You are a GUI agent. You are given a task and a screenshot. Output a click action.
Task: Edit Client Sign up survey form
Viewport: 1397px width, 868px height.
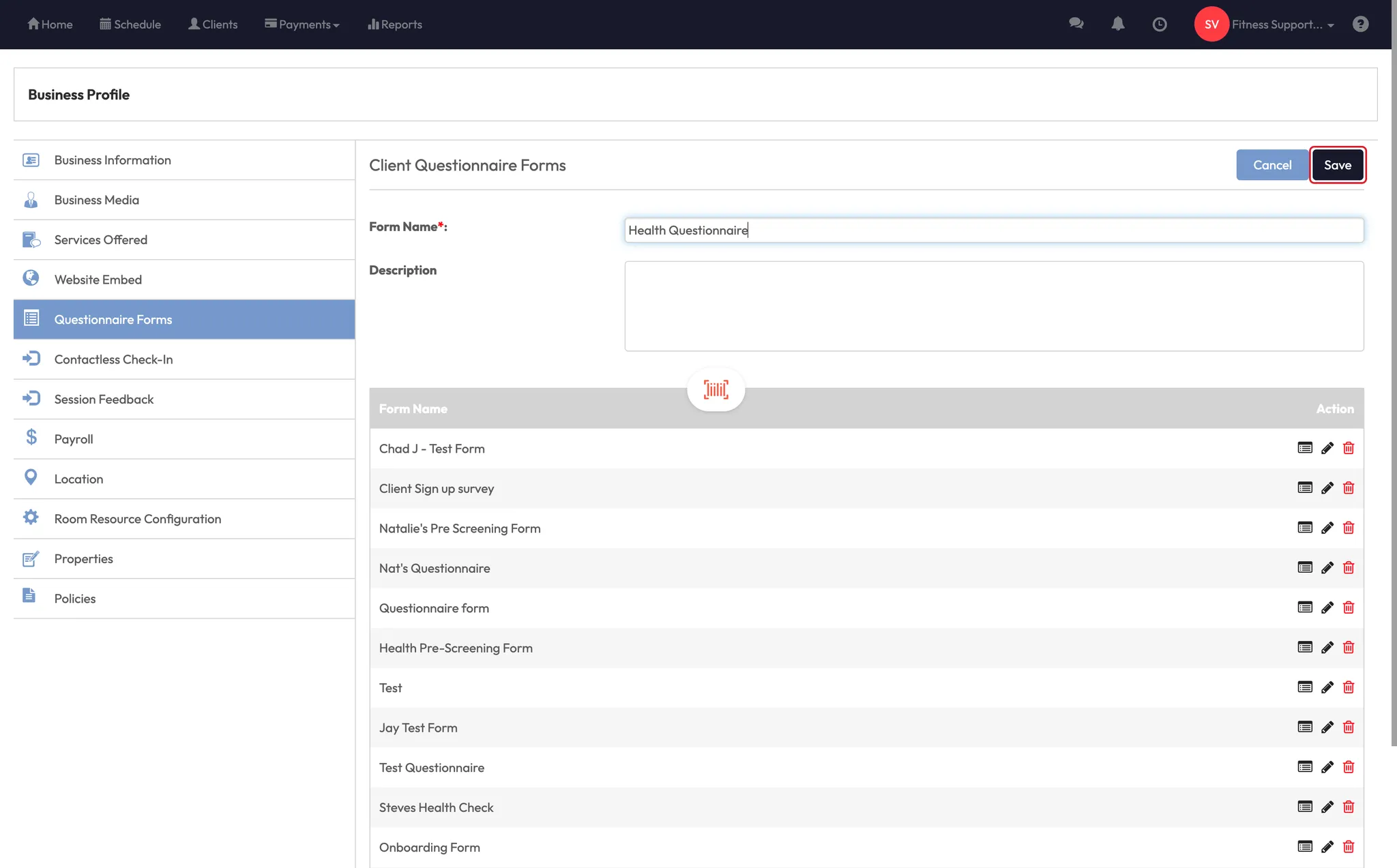point(1327,488)
